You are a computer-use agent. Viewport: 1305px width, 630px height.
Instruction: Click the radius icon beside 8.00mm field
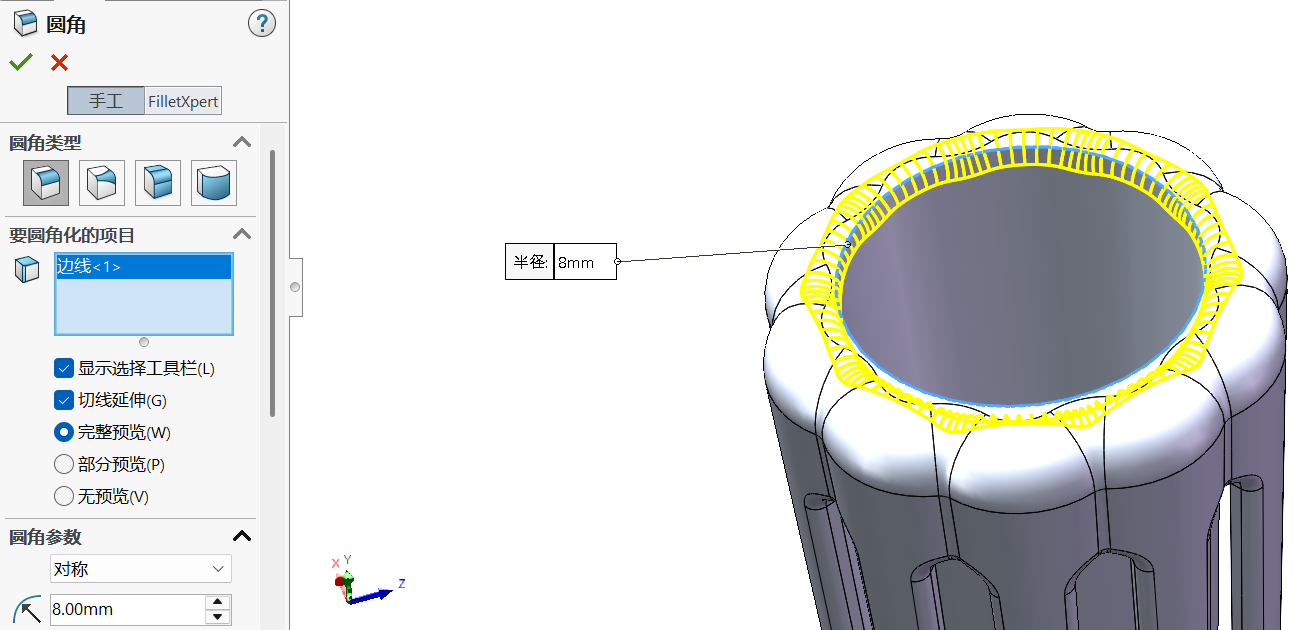coord(28,609)
